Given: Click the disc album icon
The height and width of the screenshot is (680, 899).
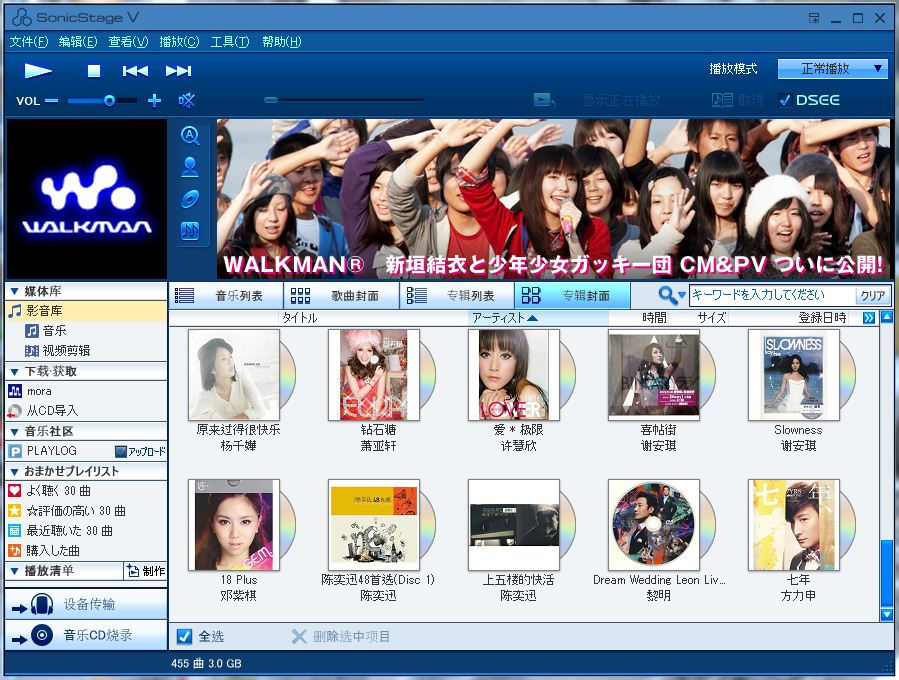Looking at the screenshot, I should pos(190,199).
